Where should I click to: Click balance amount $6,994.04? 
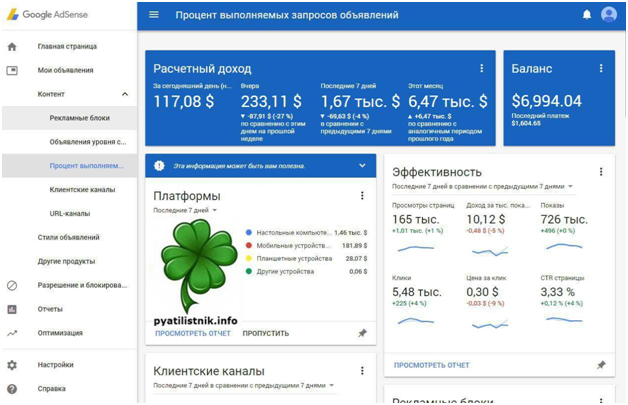[546, 101]
